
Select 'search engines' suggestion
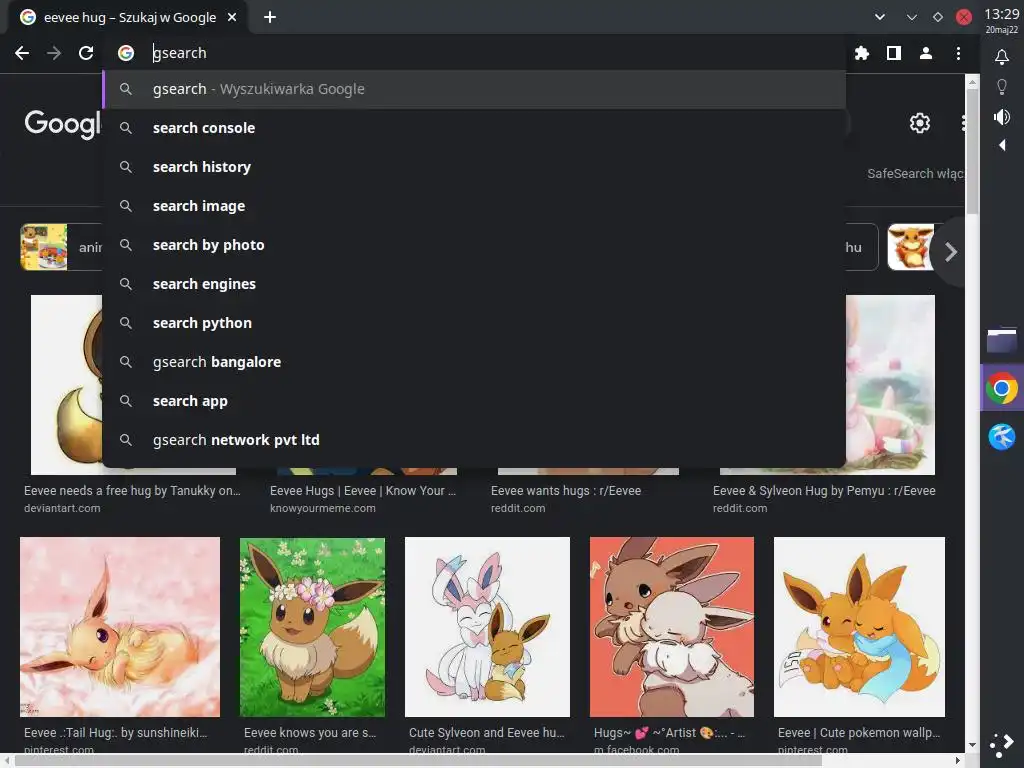point(475,284)
